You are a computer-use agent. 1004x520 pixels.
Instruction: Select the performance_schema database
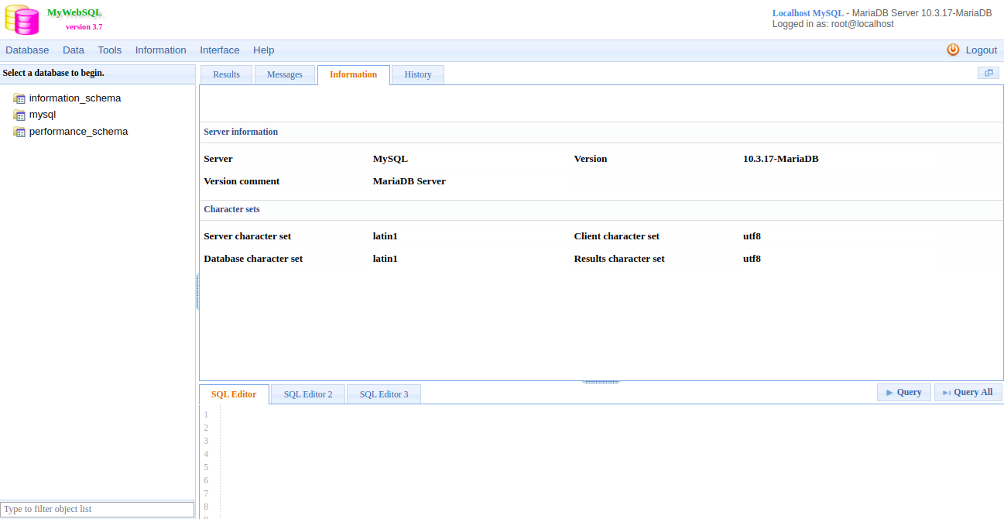click(79, 132)
